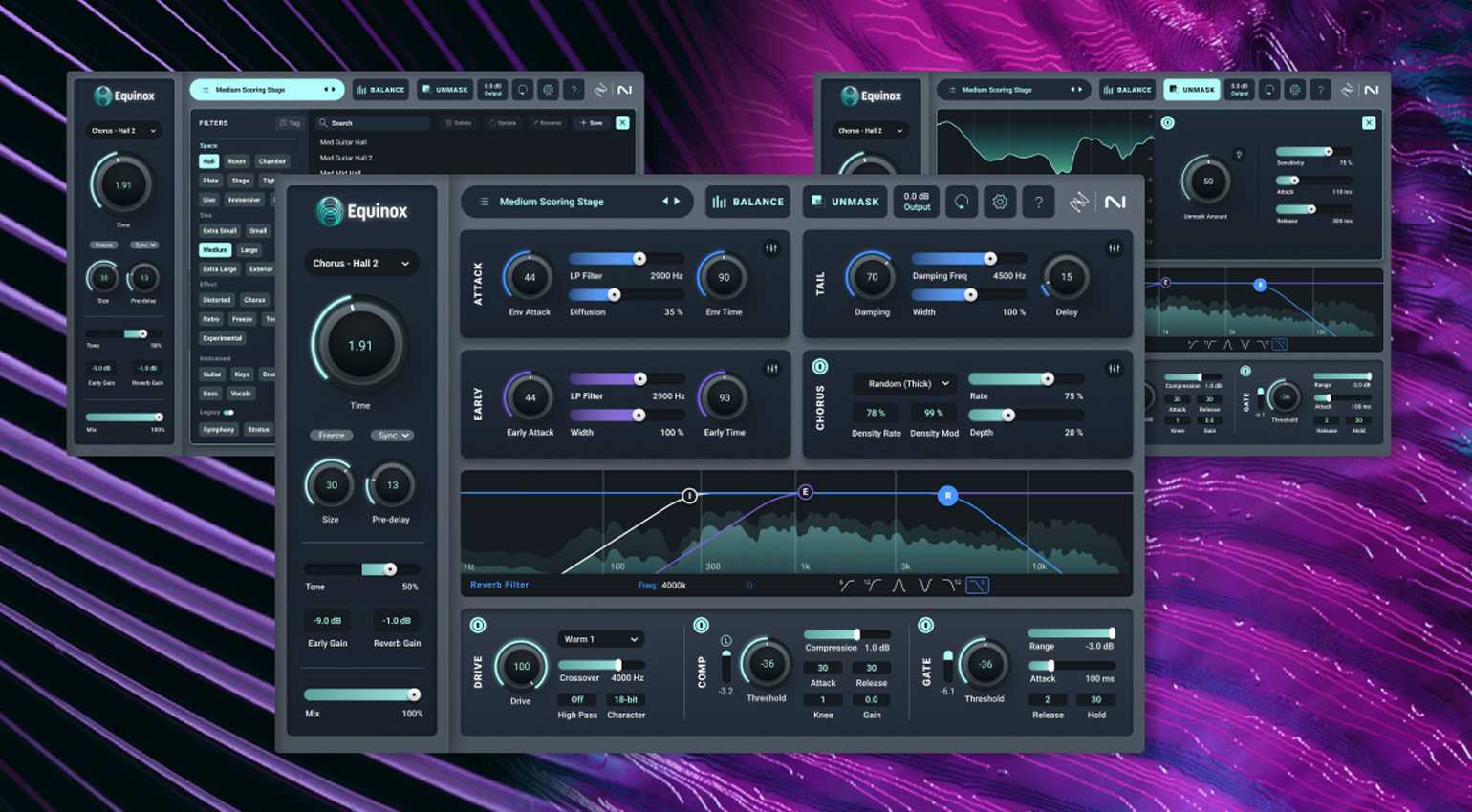Click the preset list hamburger icon

pos(484,202)
